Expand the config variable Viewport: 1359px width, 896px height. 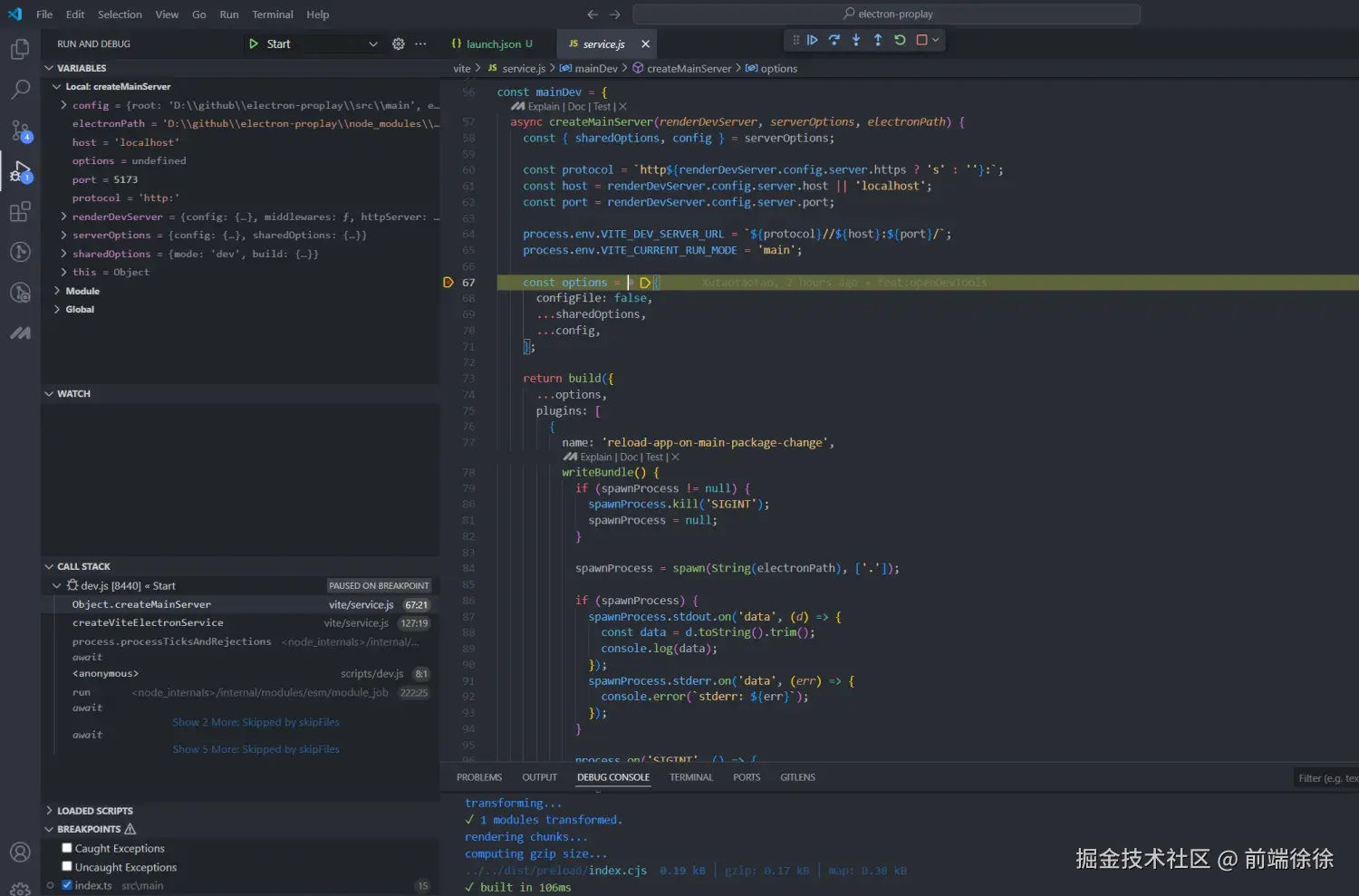(x=63, y=105)
